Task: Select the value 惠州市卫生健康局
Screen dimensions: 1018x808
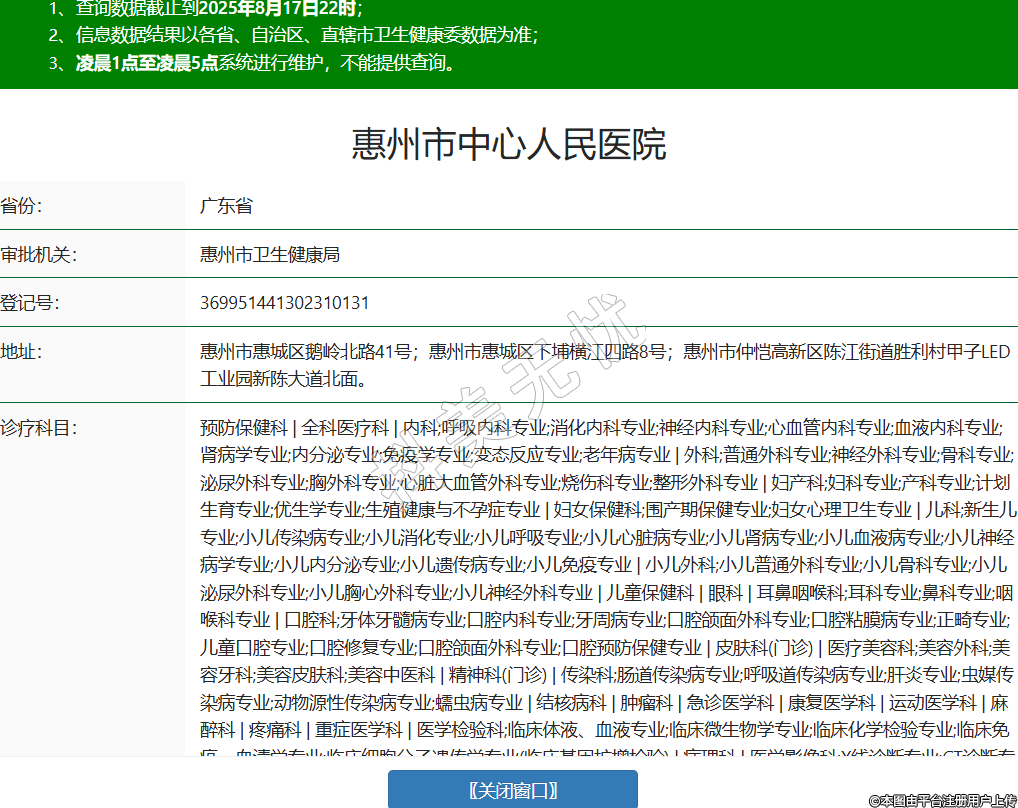Action: pos(270,254)
